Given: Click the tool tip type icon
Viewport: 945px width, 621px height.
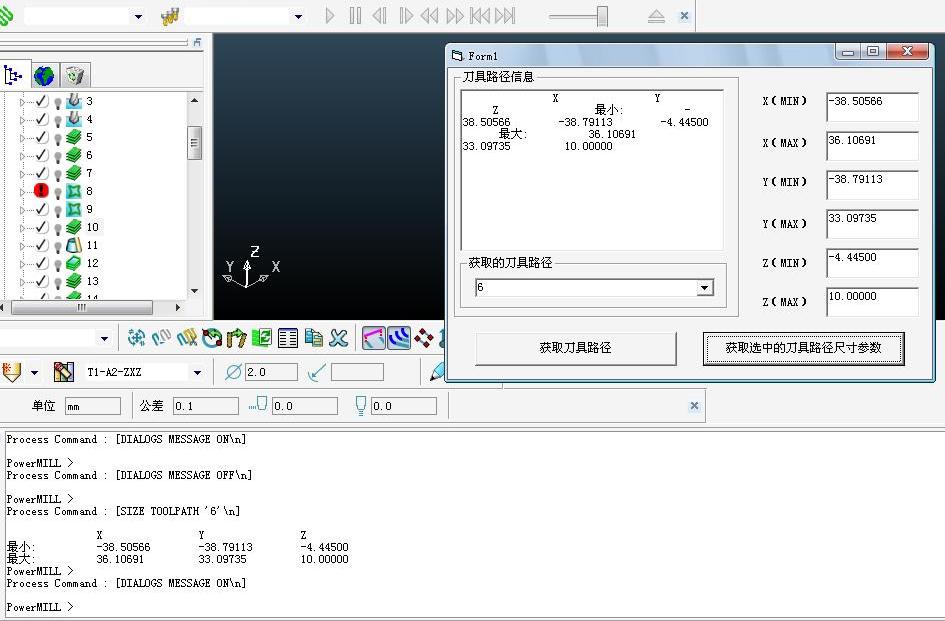Looking at the screenshot, I should click(11, 371).
